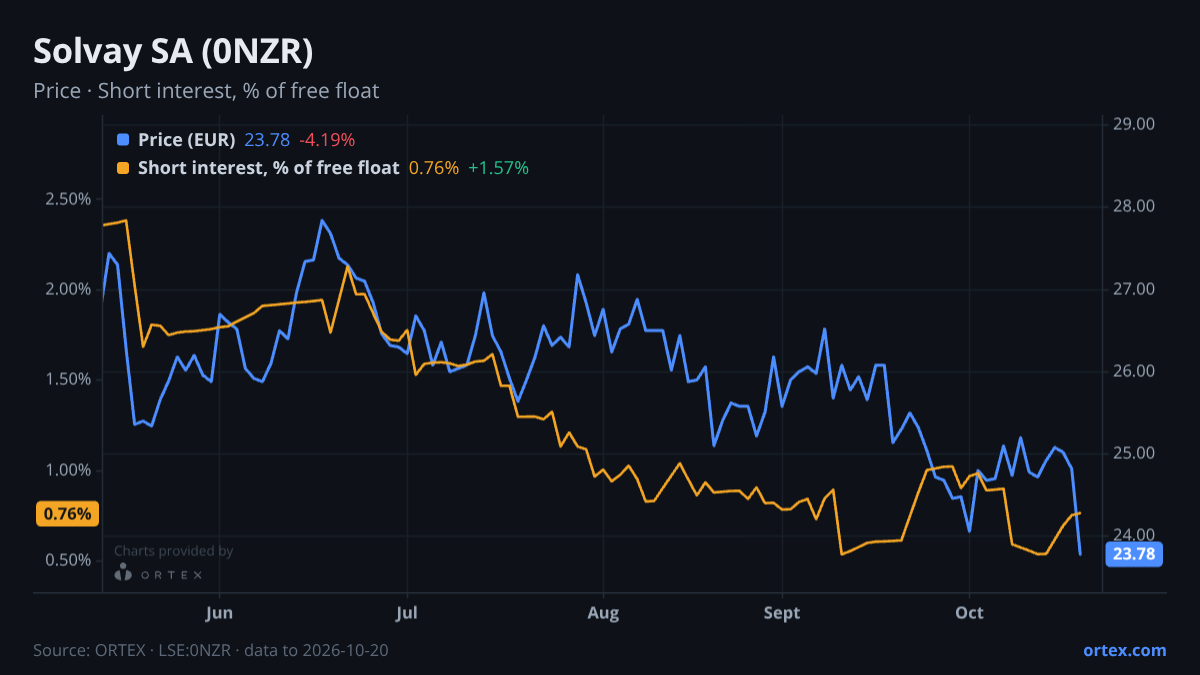Click the 27.00 right axis label
The height and width of the screenshot is (675, 1200).
point(1133,289)
